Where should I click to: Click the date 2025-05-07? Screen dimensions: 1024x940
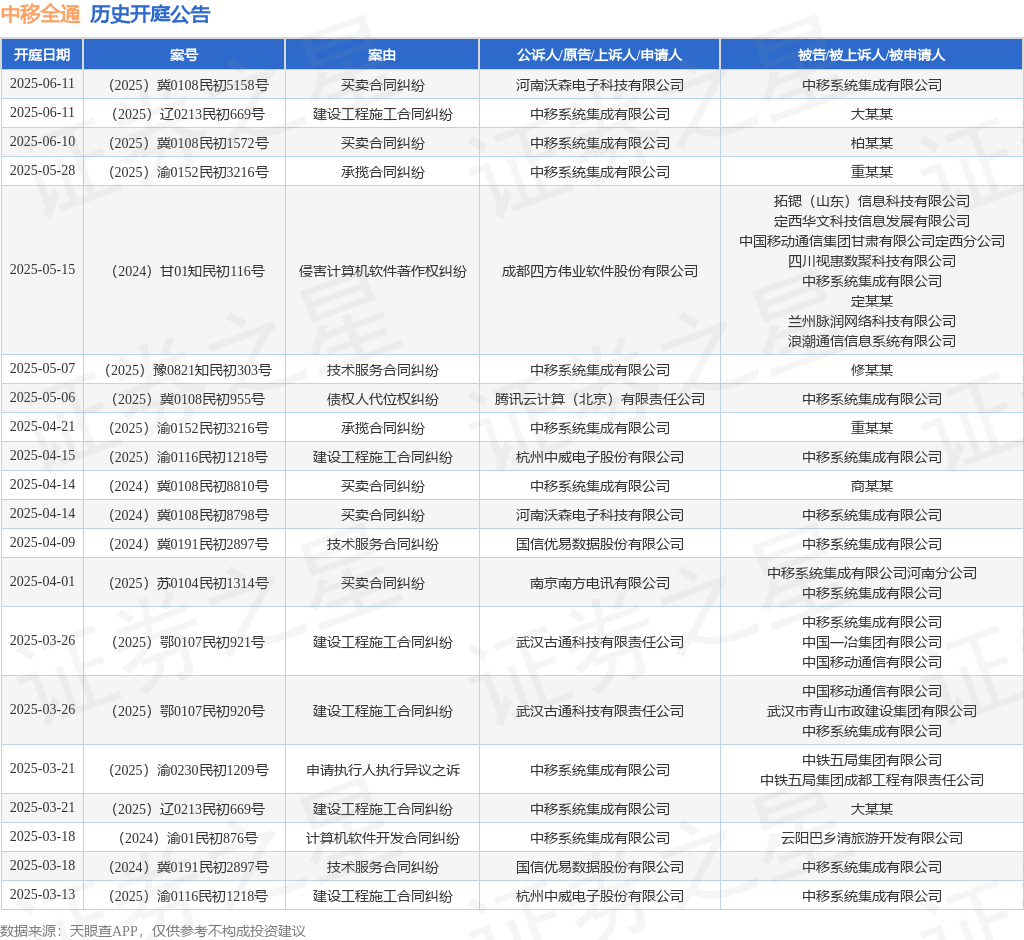point(42,368)
